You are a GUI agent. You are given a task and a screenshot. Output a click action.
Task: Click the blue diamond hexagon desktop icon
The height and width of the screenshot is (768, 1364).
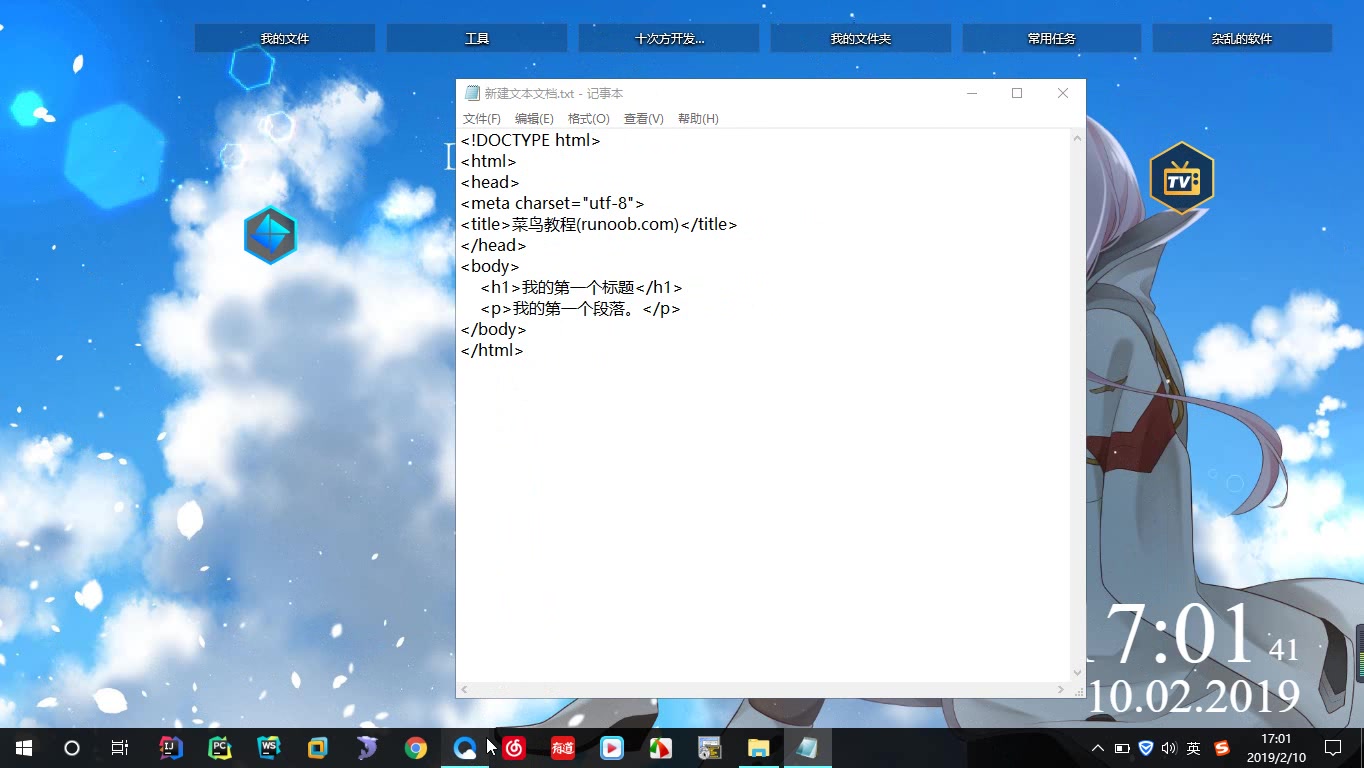pyautogui.click(x=271, y=235)
